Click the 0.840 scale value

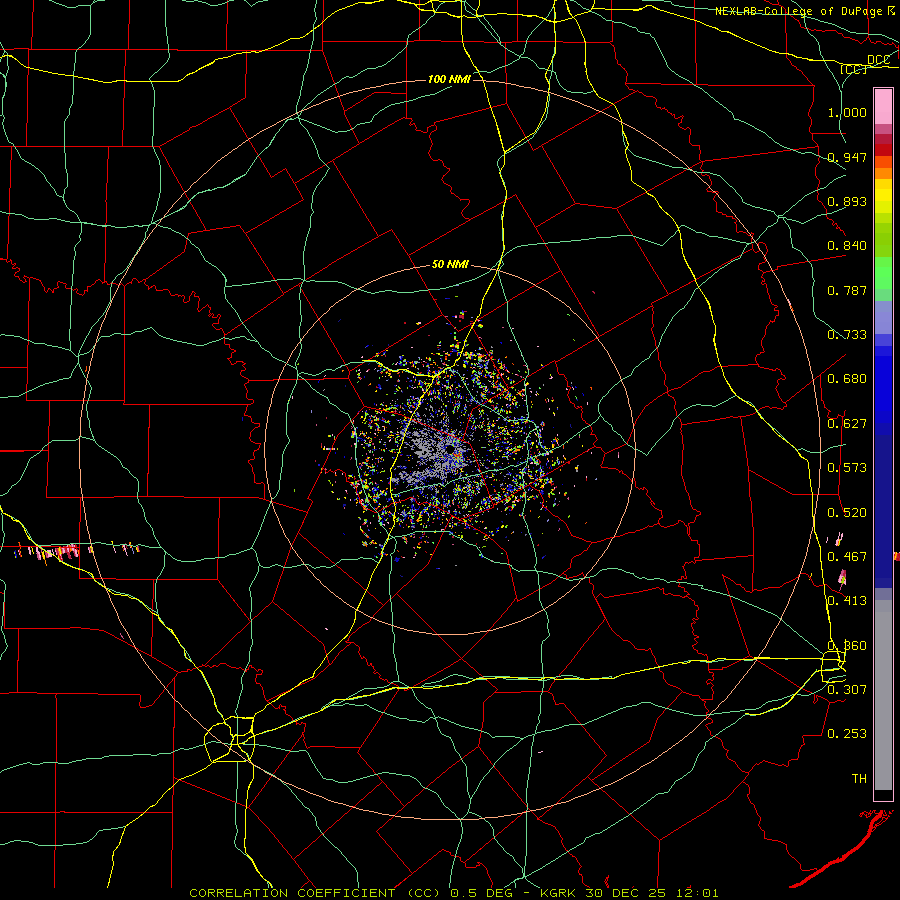coord(847,246)
